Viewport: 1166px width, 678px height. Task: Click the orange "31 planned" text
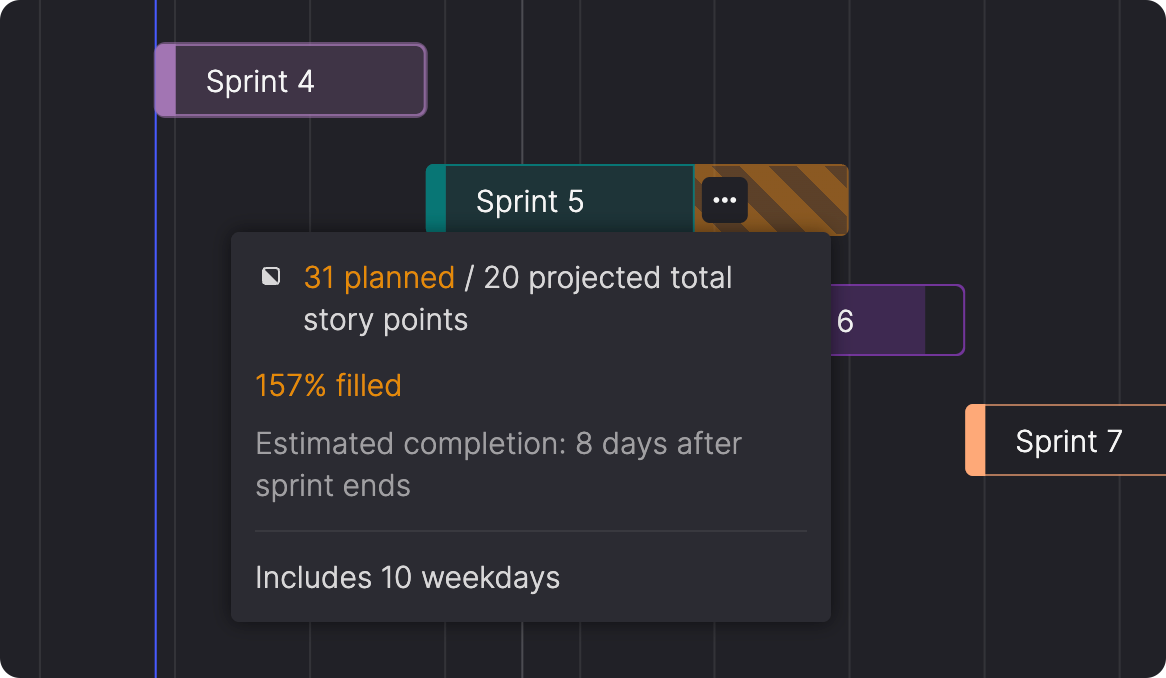click(379, 277)
